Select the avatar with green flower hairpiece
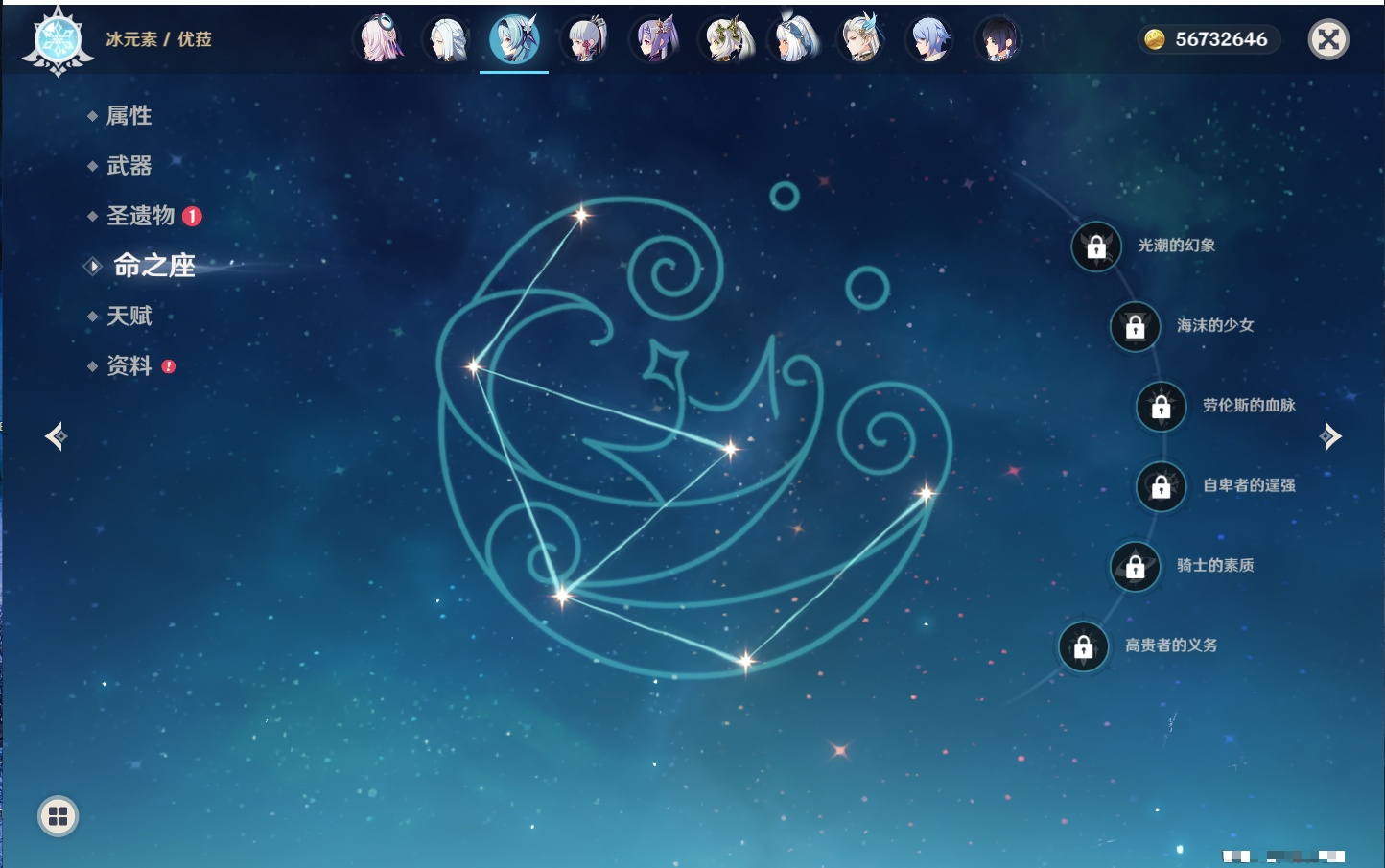This screenshot has height=868, width=1385. [725, 39]
